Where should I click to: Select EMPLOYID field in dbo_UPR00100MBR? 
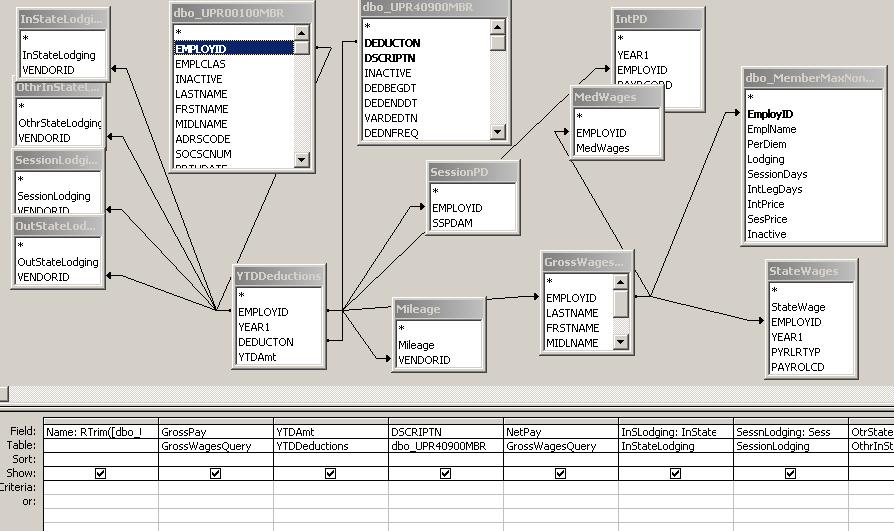234,48
